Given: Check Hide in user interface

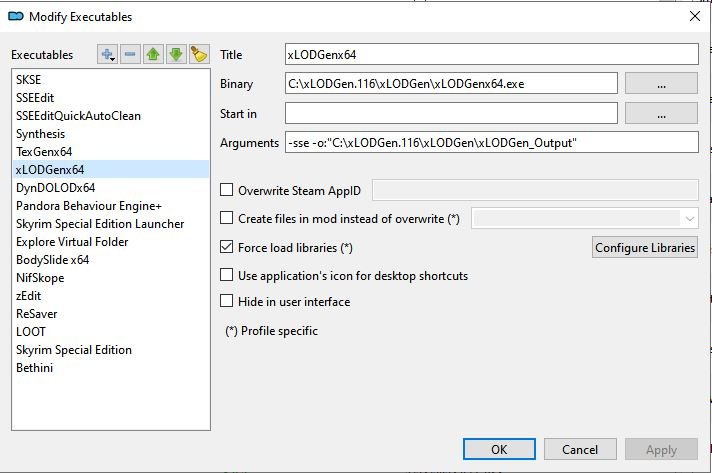Looking at the screenshot, I should 226,301.
